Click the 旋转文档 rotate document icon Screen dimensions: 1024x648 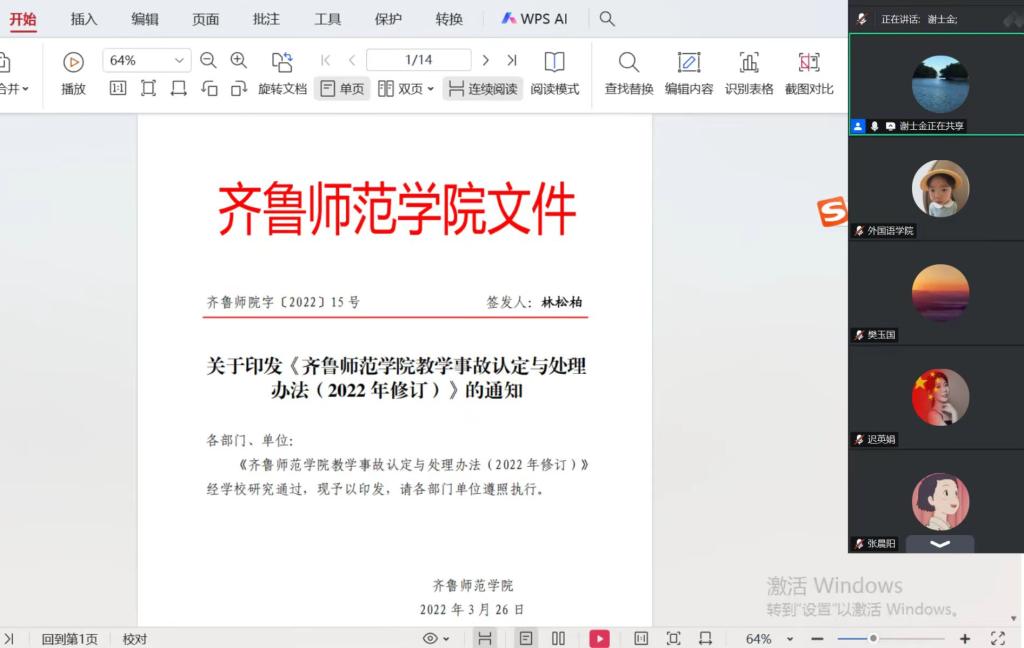click(x=282, y=62)
